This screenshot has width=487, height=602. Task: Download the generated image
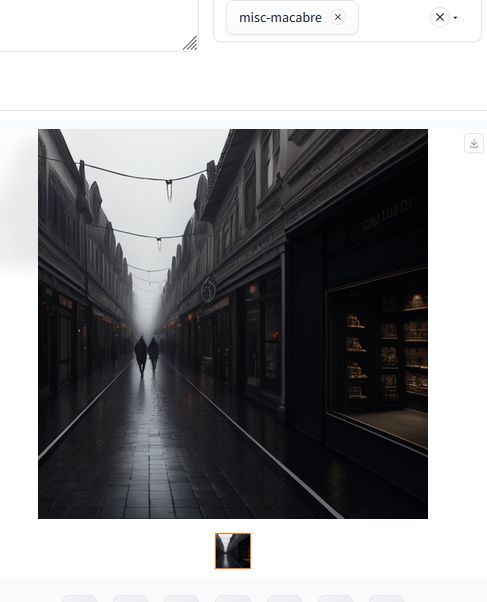pos(474,143)
